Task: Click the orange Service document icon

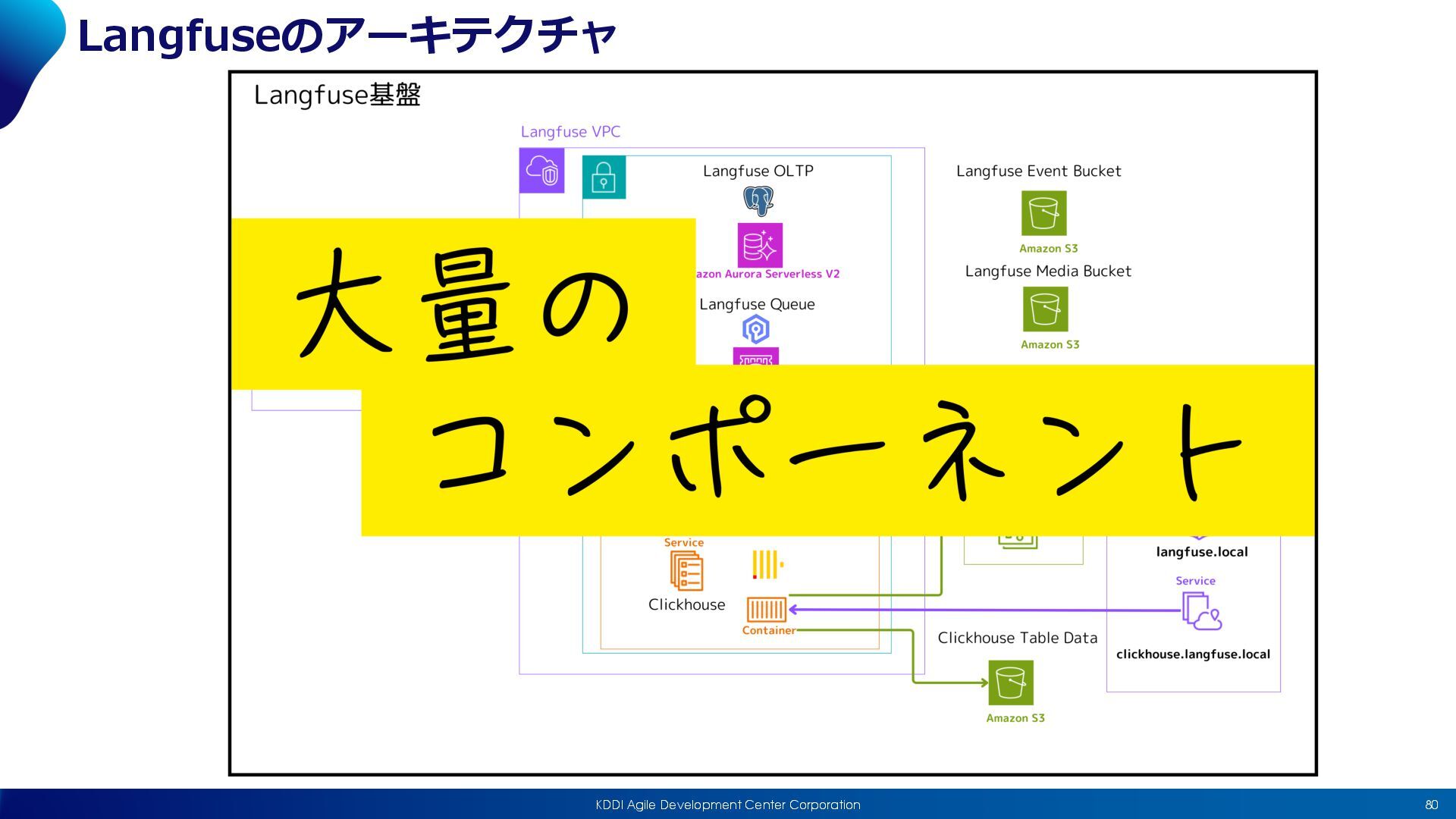Action: (686, 570)
